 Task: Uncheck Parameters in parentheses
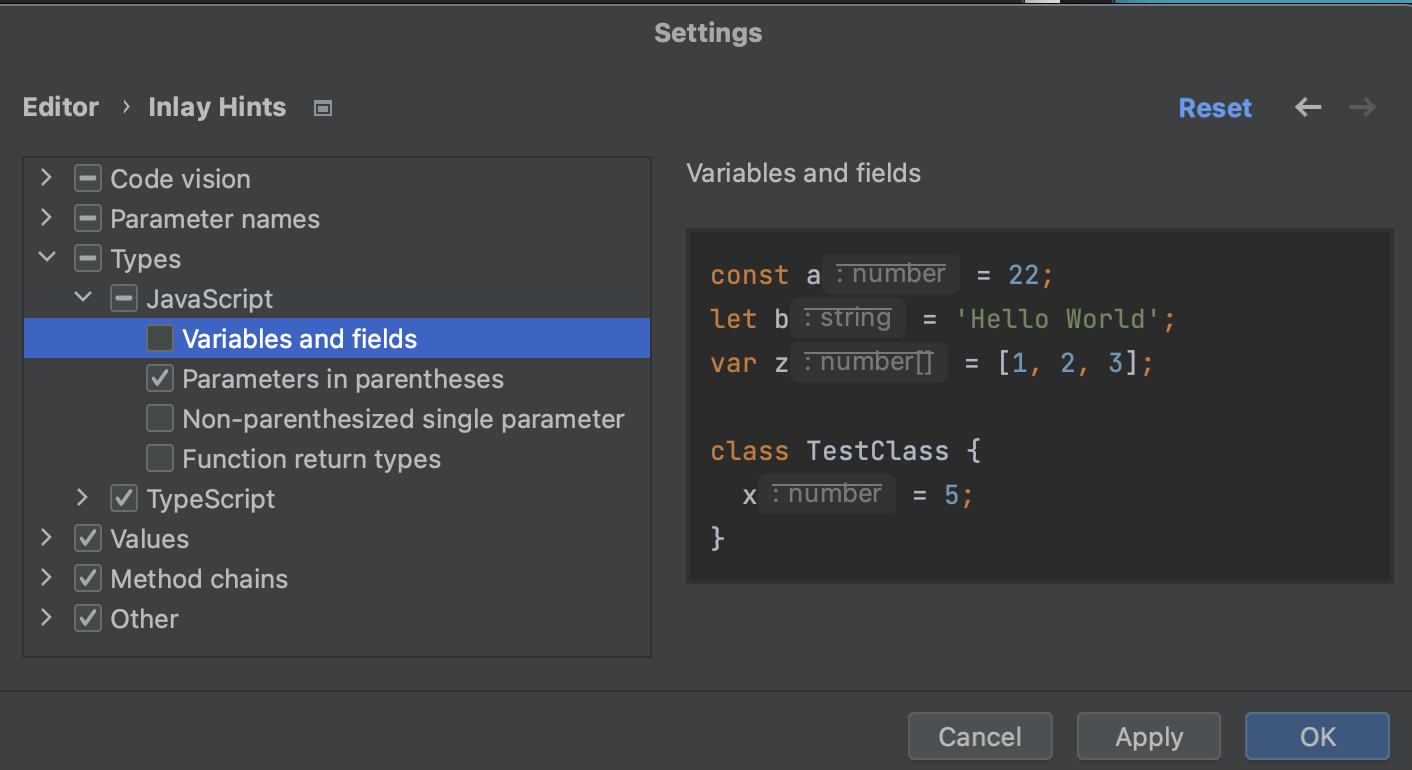pyautogui.click(x=159, y=378)
